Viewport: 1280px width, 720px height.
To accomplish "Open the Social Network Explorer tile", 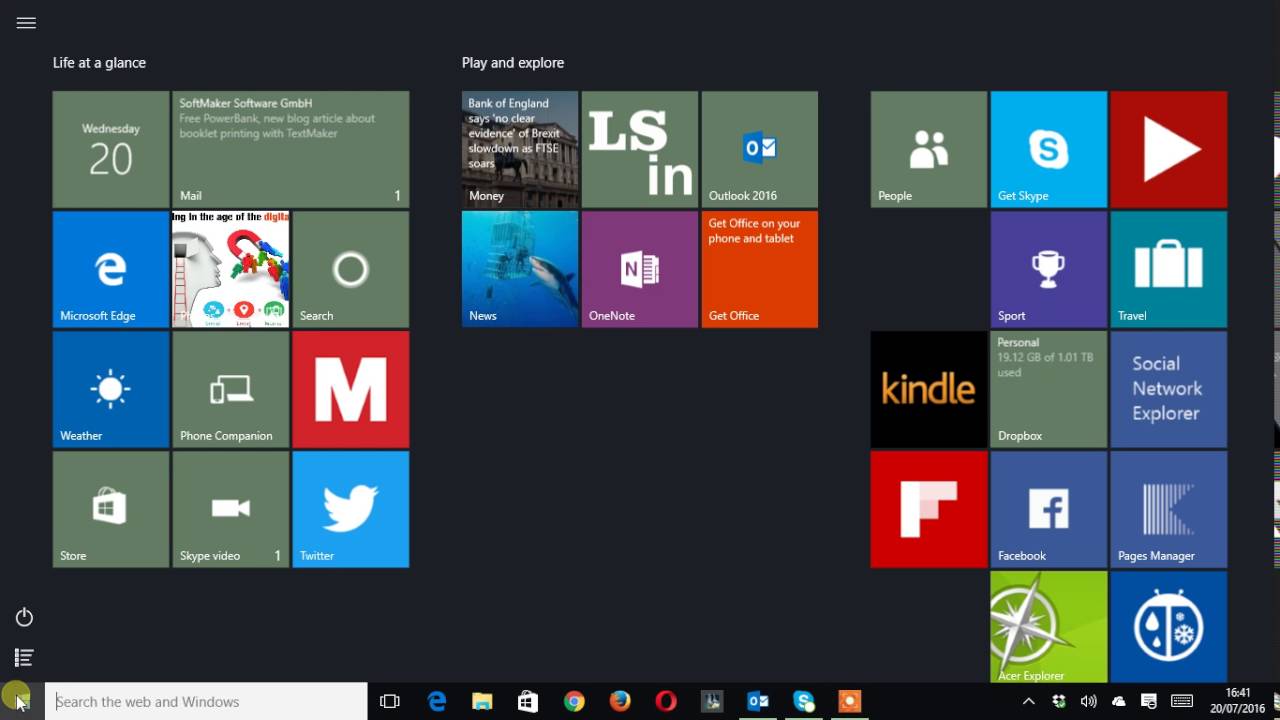I will pyautogui.click(x=1169, y=389).
